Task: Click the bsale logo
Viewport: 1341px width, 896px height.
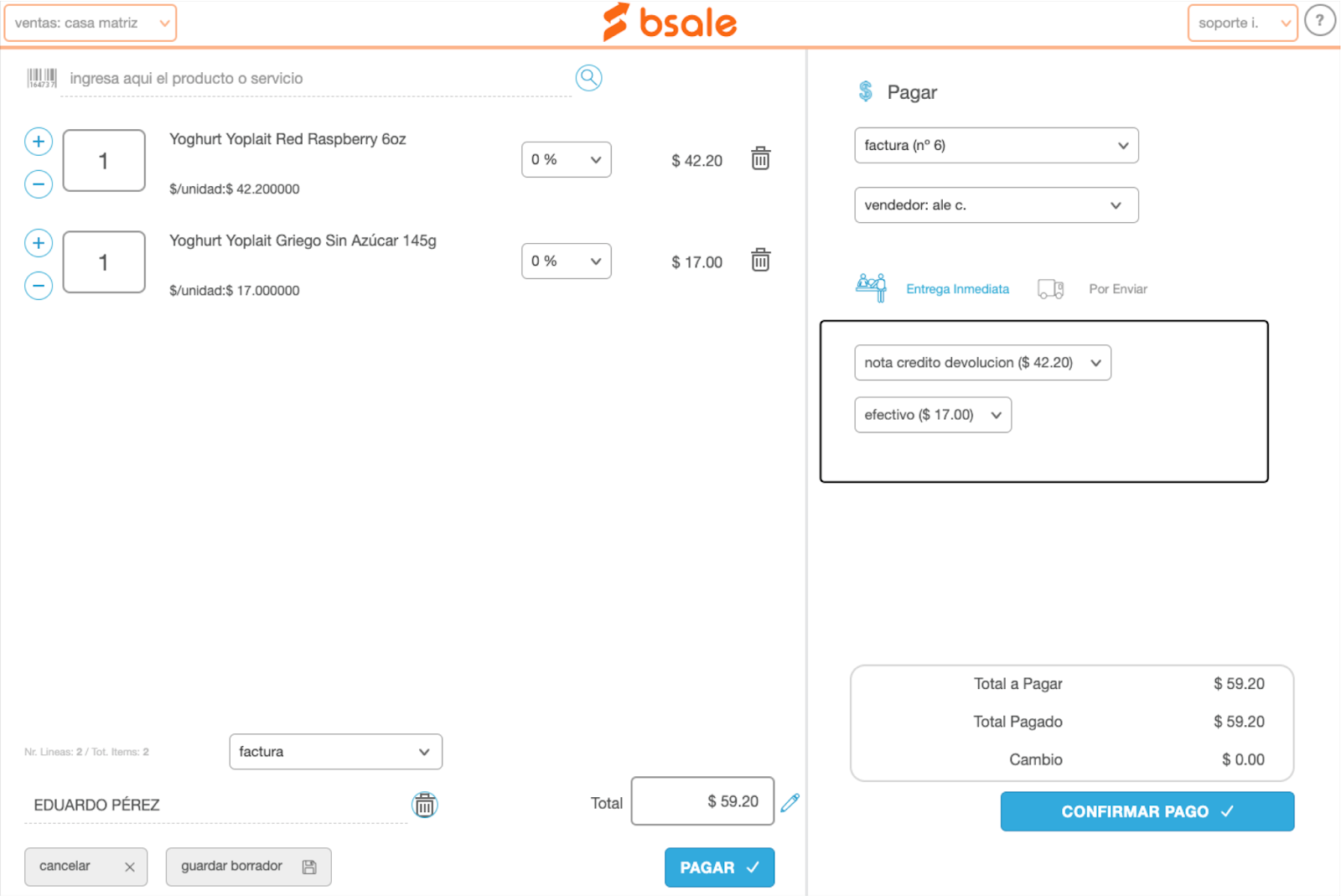Action: [670, 22]
